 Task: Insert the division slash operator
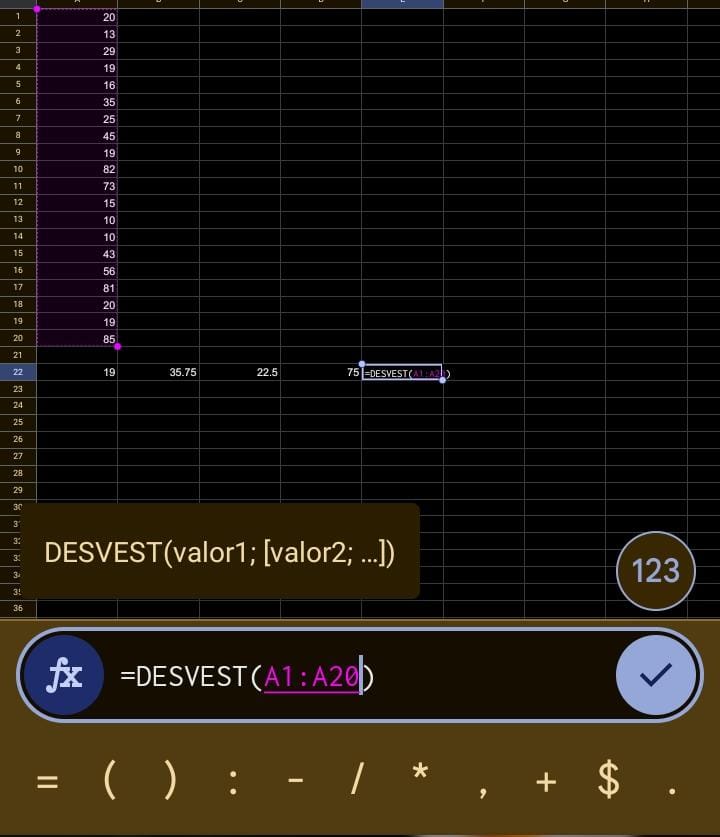click(355, 781)
